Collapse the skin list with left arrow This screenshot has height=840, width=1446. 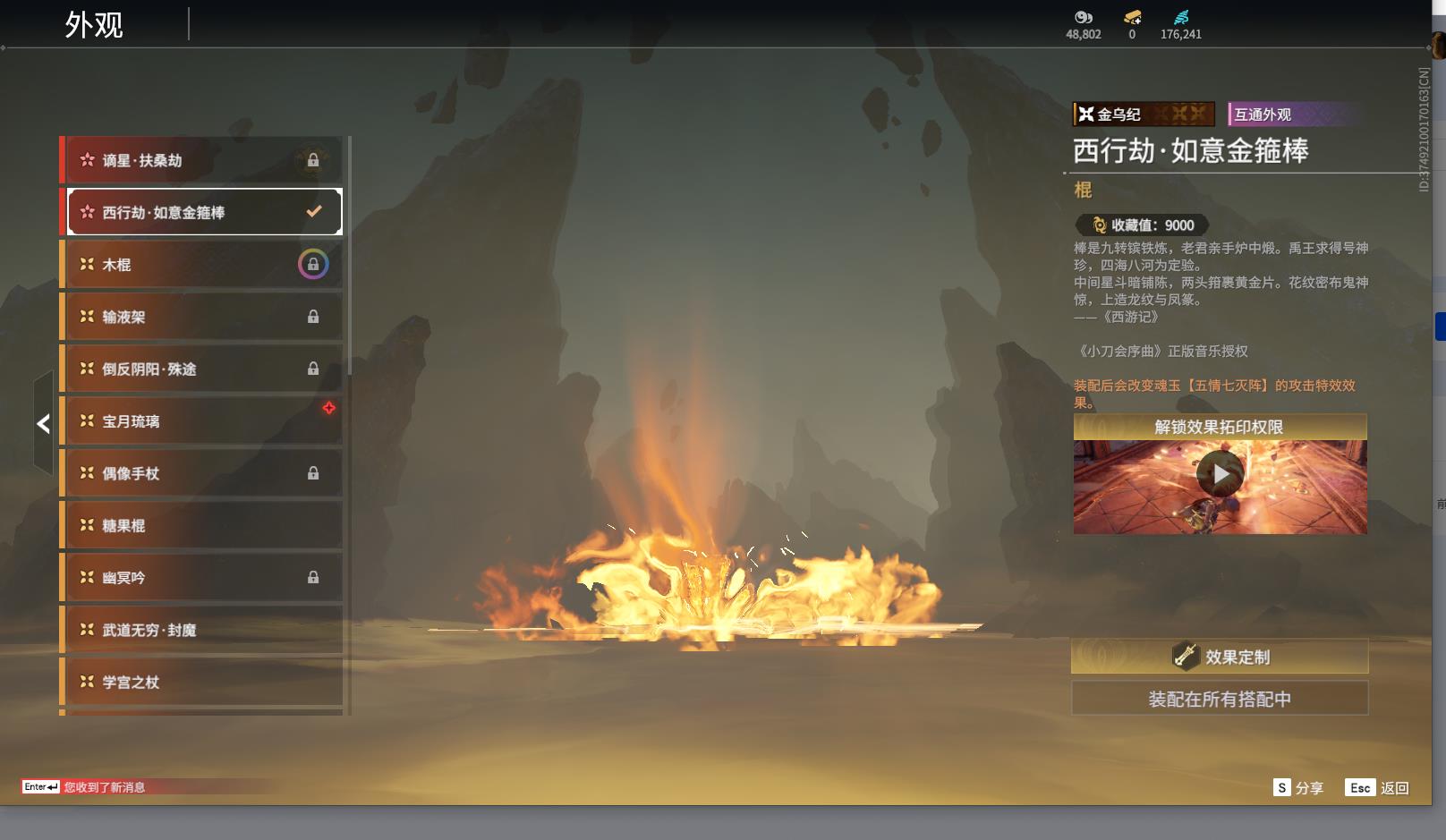[43, 423]
